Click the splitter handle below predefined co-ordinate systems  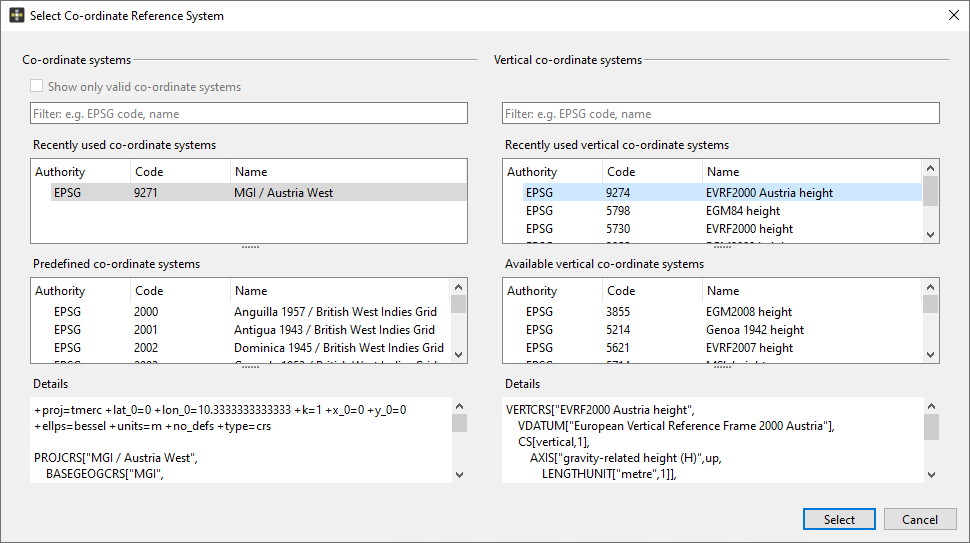pyautogui.click(x=250, y=367)
